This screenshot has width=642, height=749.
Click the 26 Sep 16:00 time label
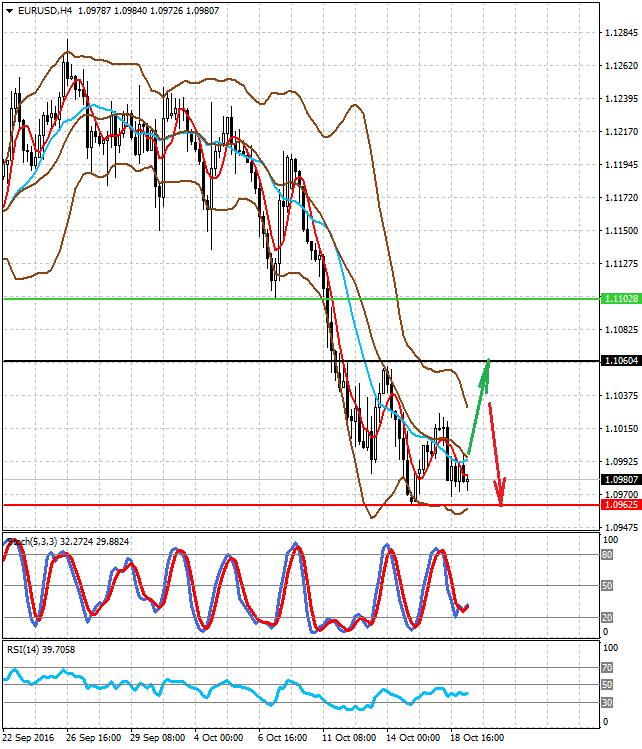coord(94,738)
